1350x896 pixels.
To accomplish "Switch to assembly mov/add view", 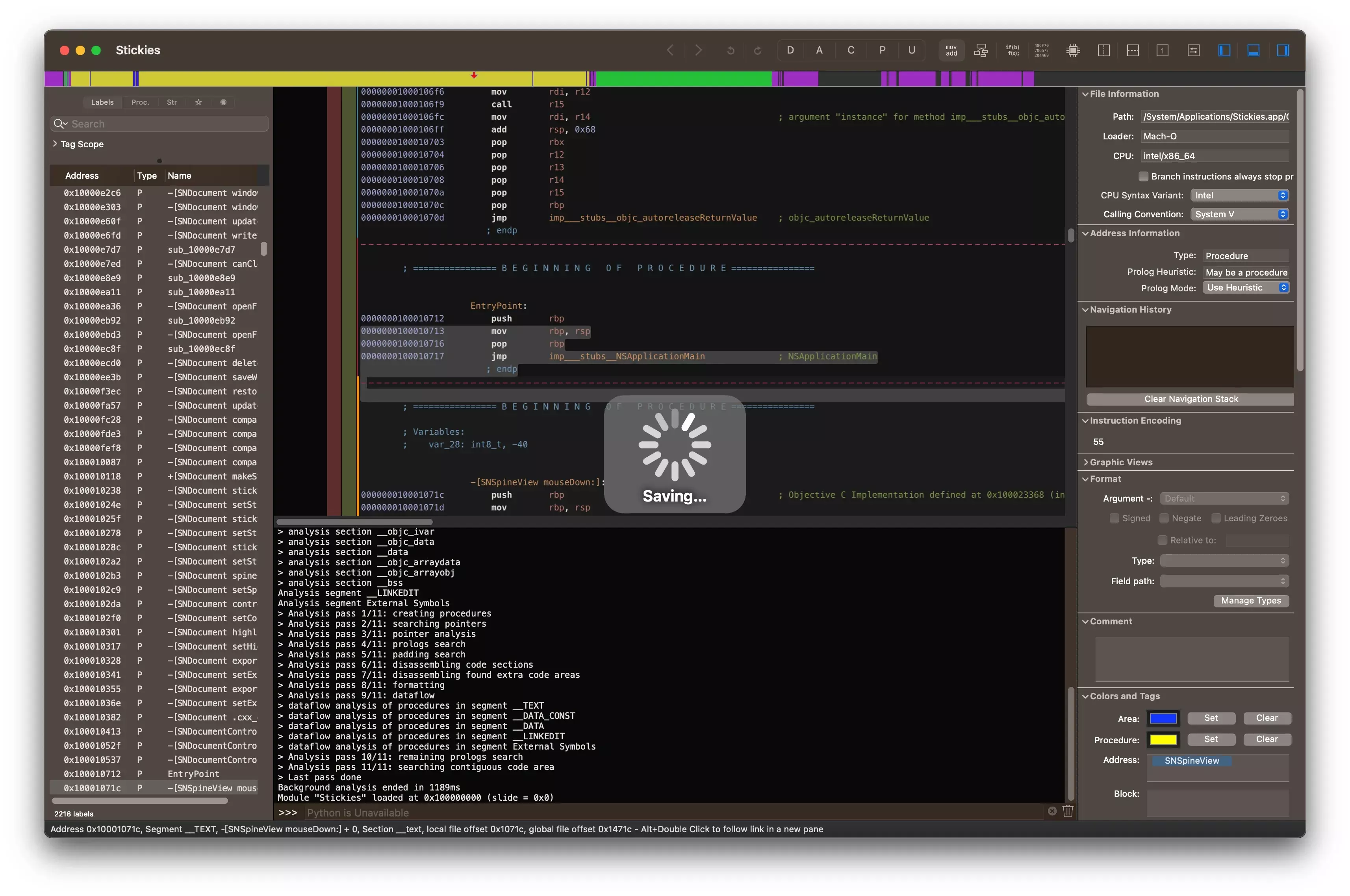I will pyautogui.click(x=951, y=50).
